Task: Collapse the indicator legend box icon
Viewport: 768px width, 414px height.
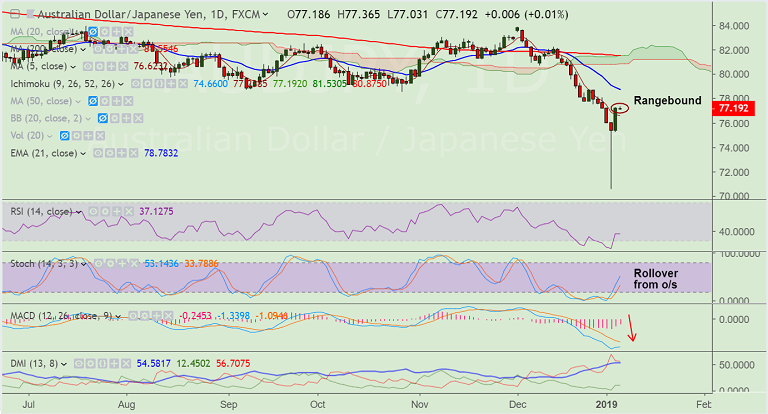Action: (16, 14)
